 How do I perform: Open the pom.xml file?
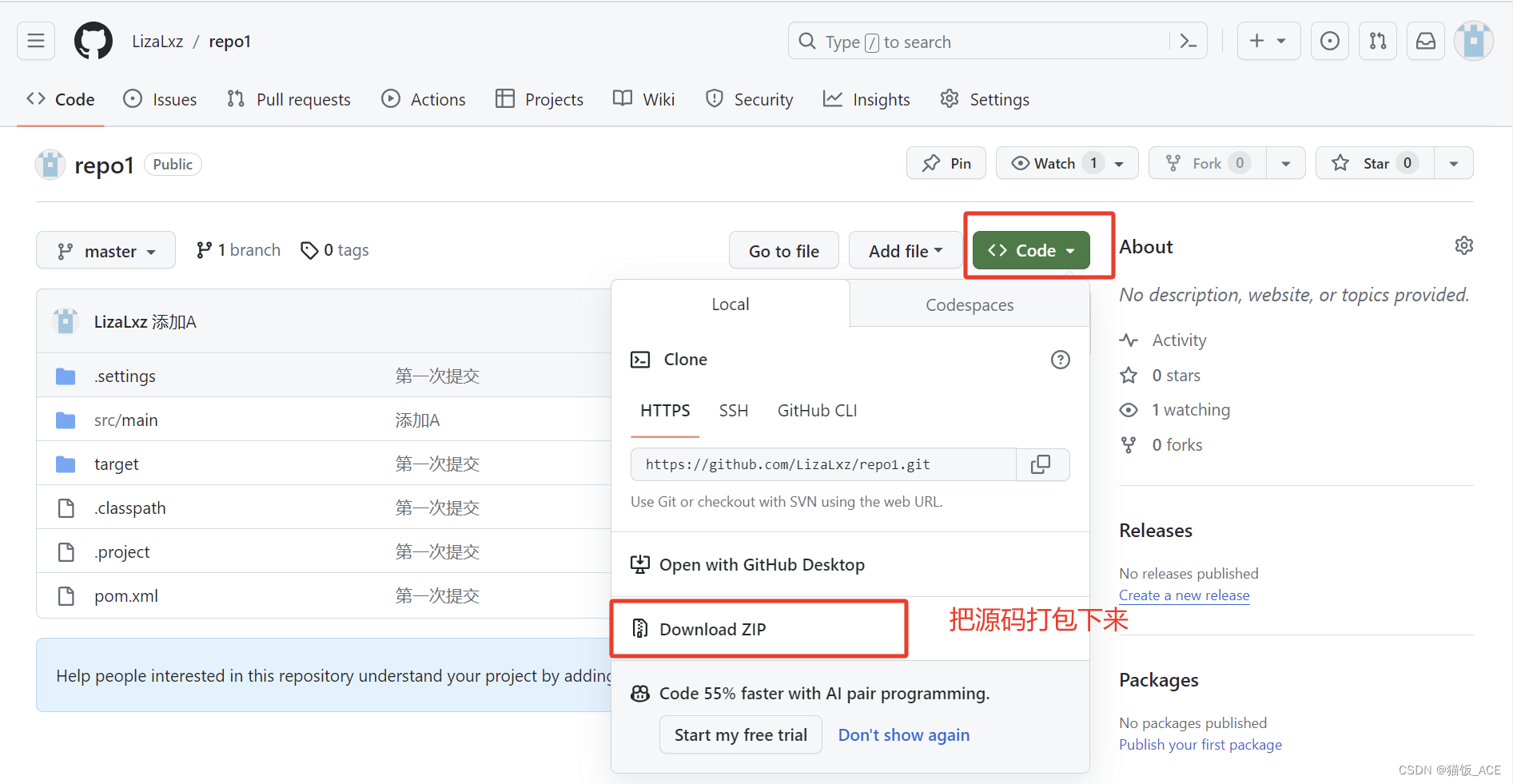[x=126, y=595]
